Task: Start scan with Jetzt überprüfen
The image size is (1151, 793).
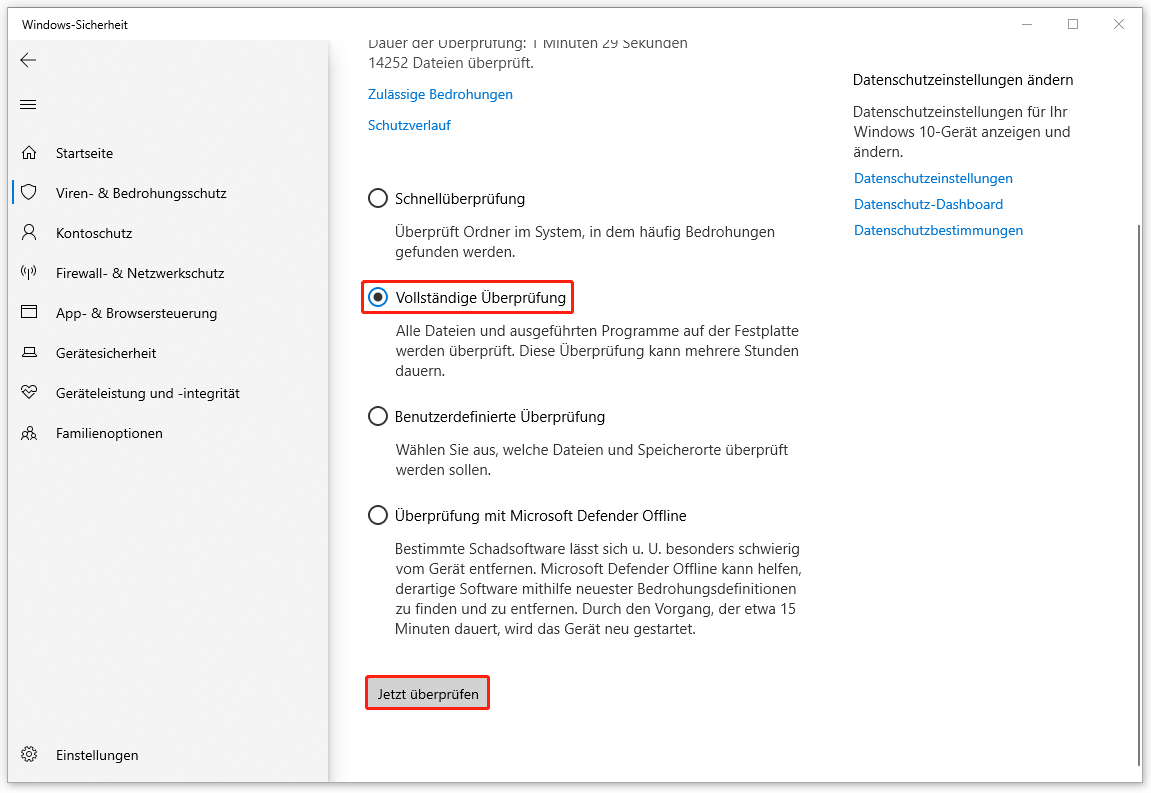Action: (427, 692)
